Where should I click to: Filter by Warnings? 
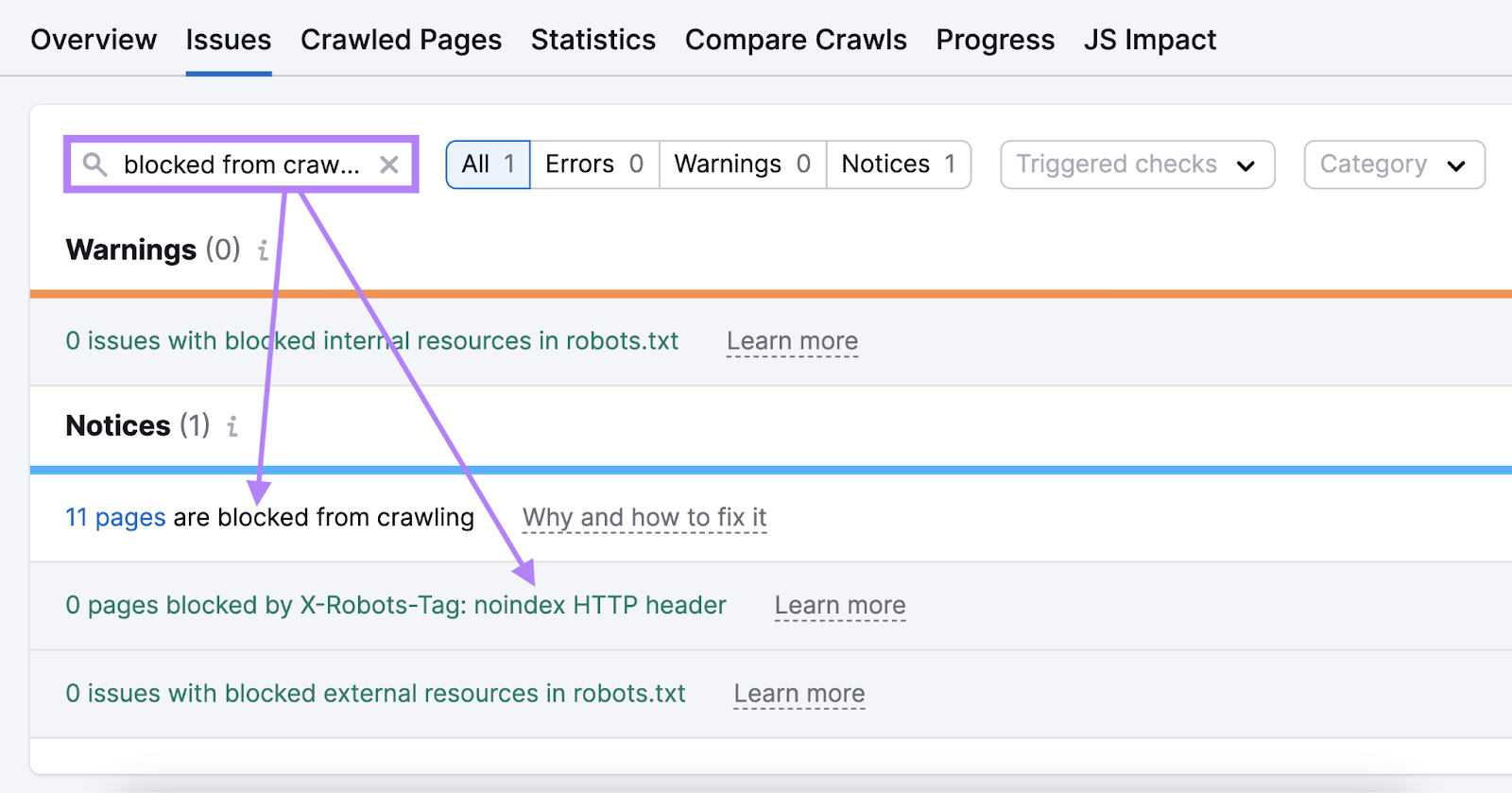(742, 164)
